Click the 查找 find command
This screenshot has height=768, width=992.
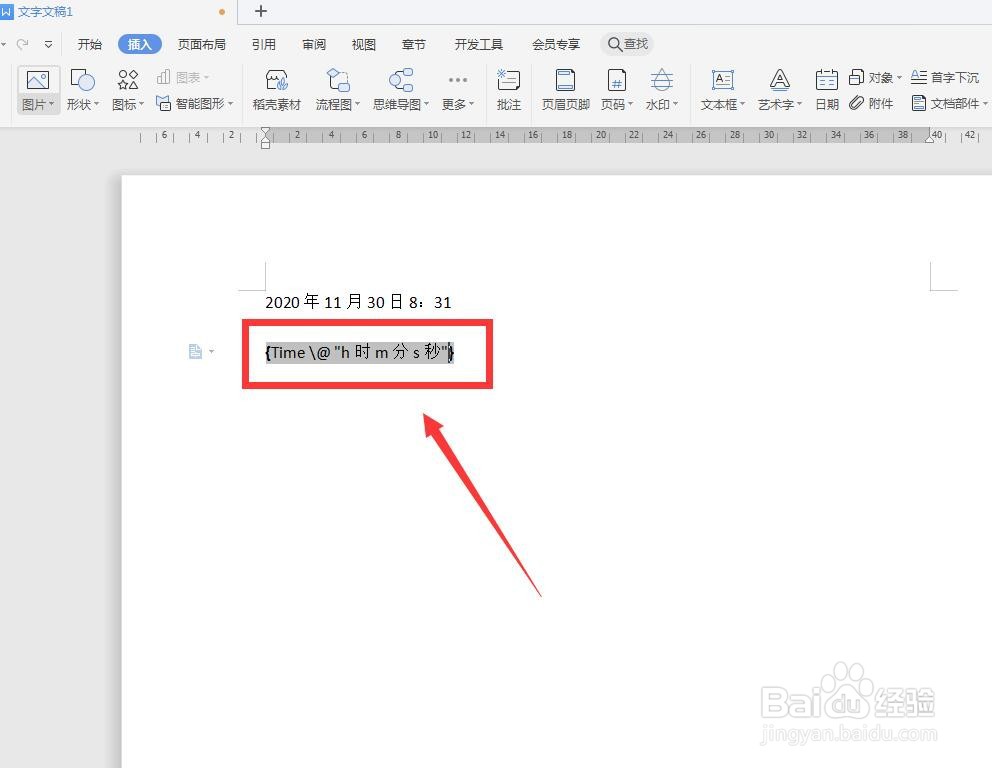(x=627, y=44)
